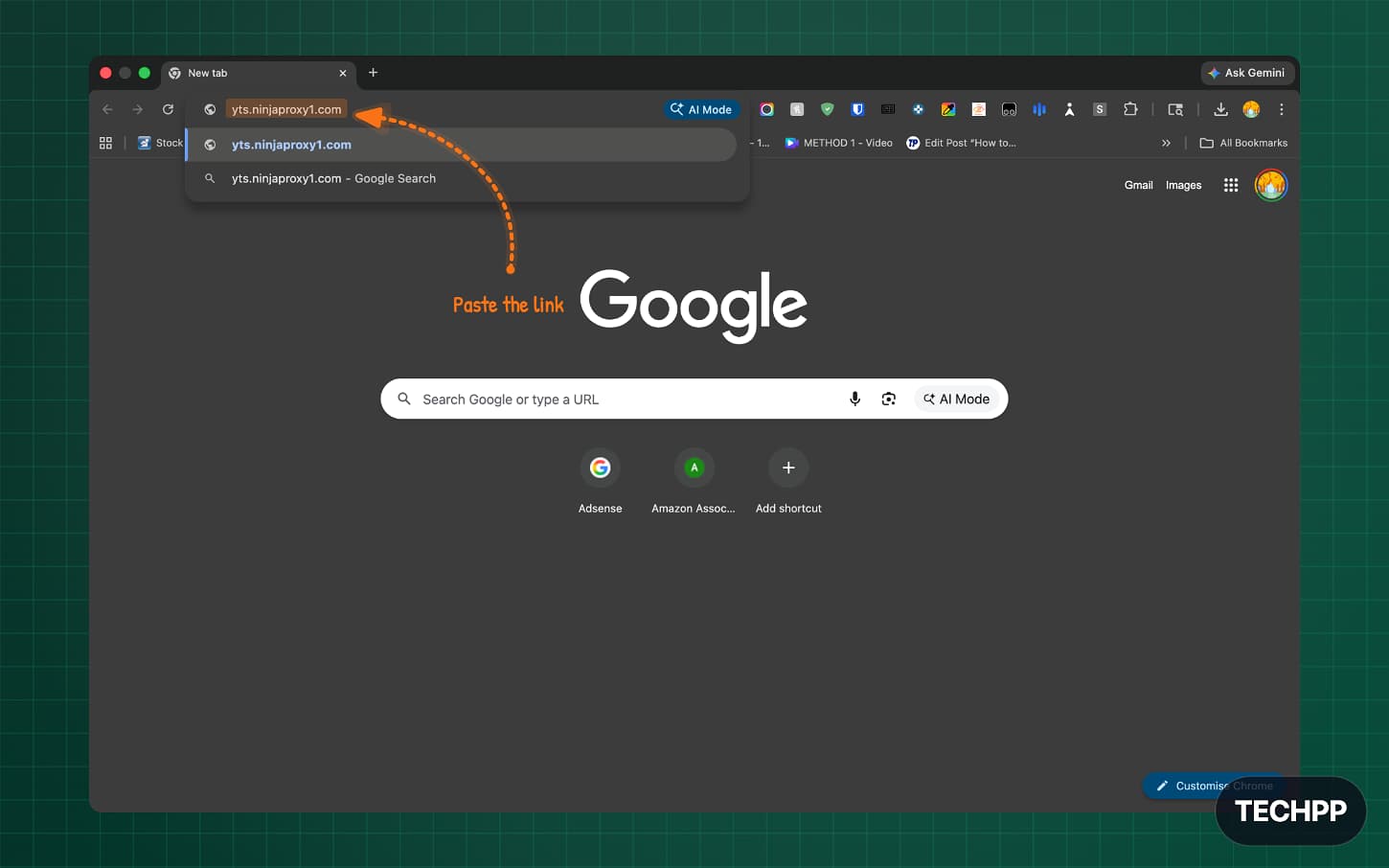Viewport: 1389px width, 868px height.
Task: Select the yts.ninjaproxy1.com URL suggestion
Action: pyautogui.click(x=462, y=145)
